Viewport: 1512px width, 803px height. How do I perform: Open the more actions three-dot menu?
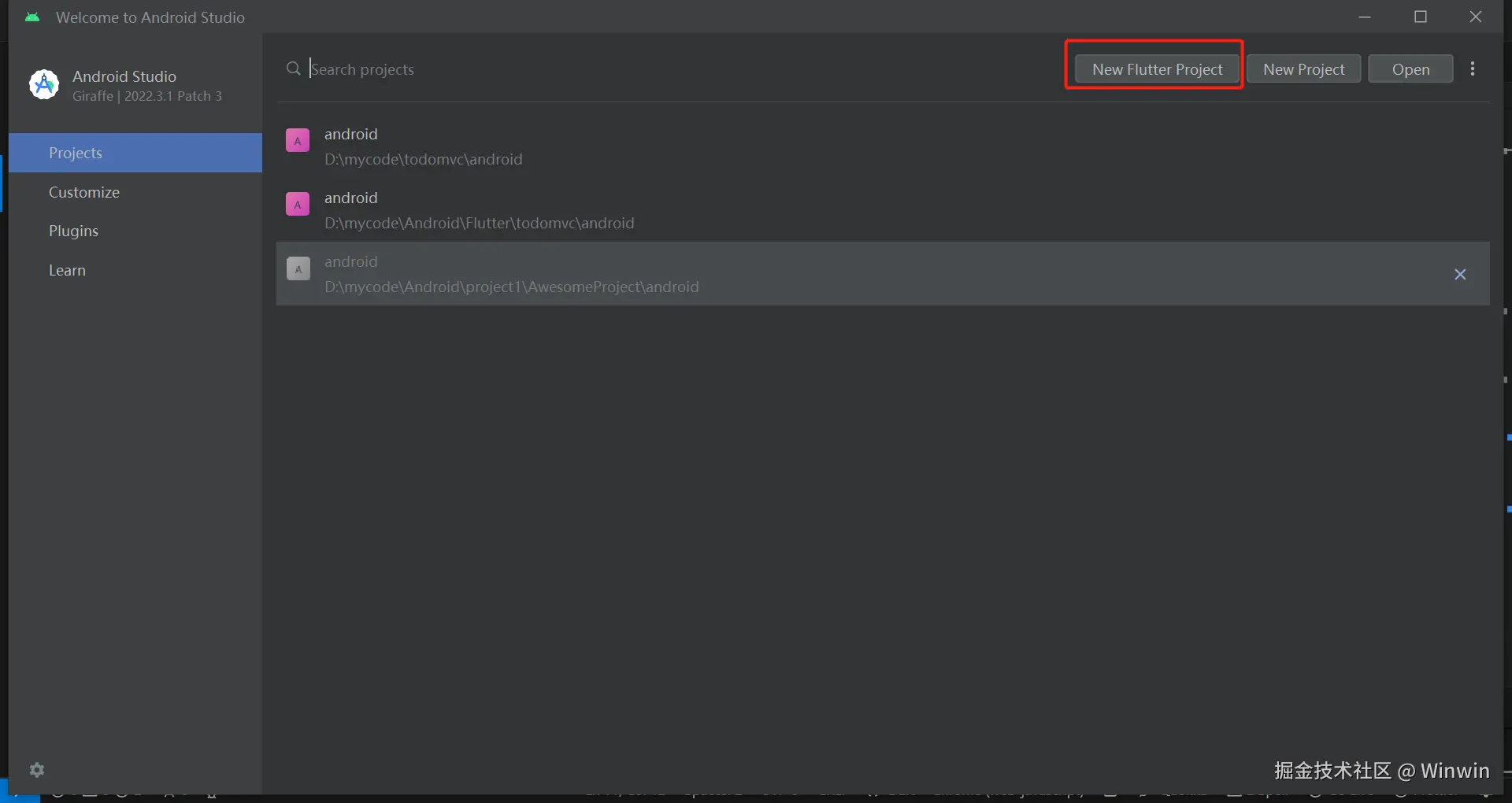(1473, 69)
